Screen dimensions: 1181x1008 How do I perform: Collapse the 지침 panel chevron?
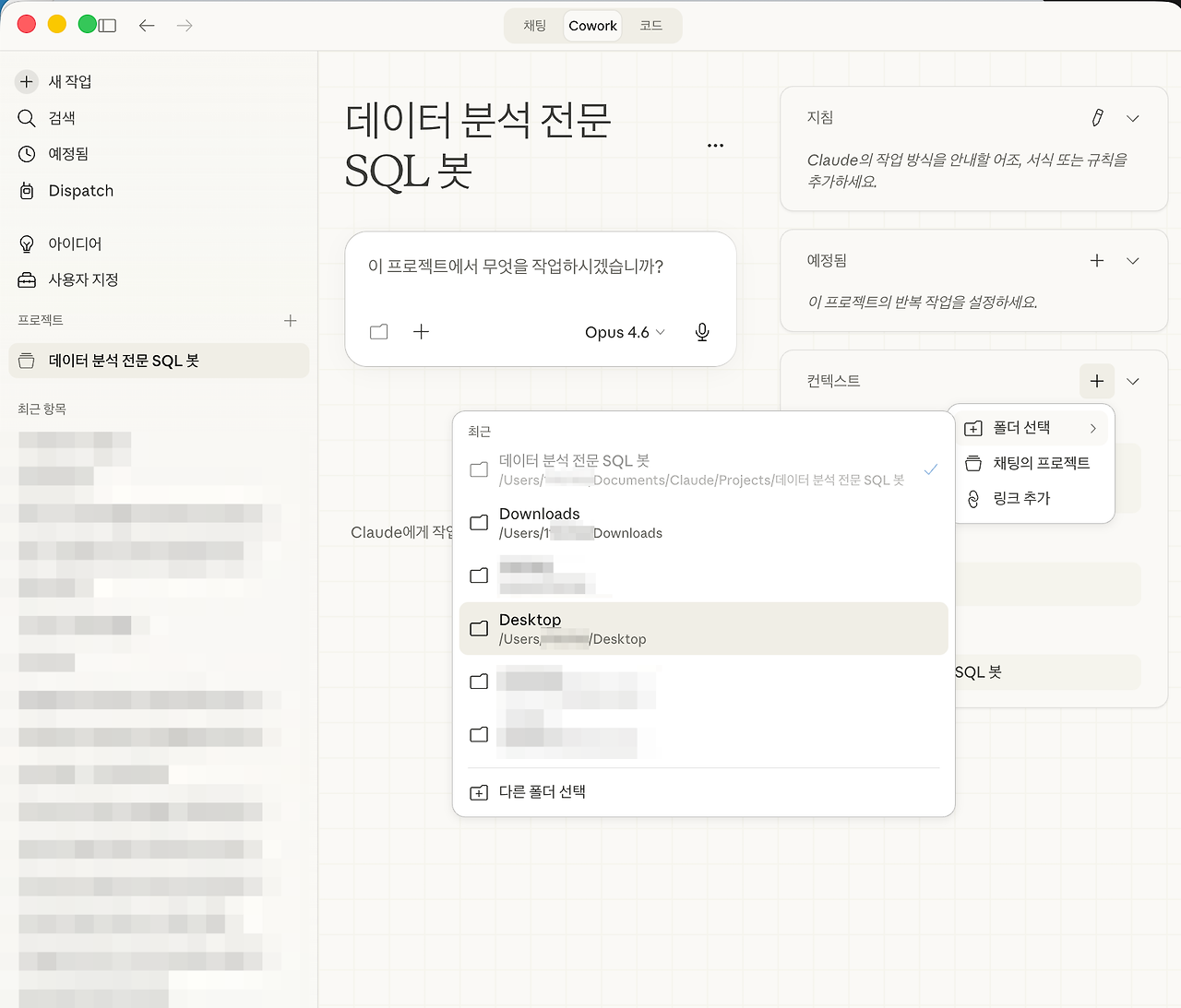(1133, 118)
